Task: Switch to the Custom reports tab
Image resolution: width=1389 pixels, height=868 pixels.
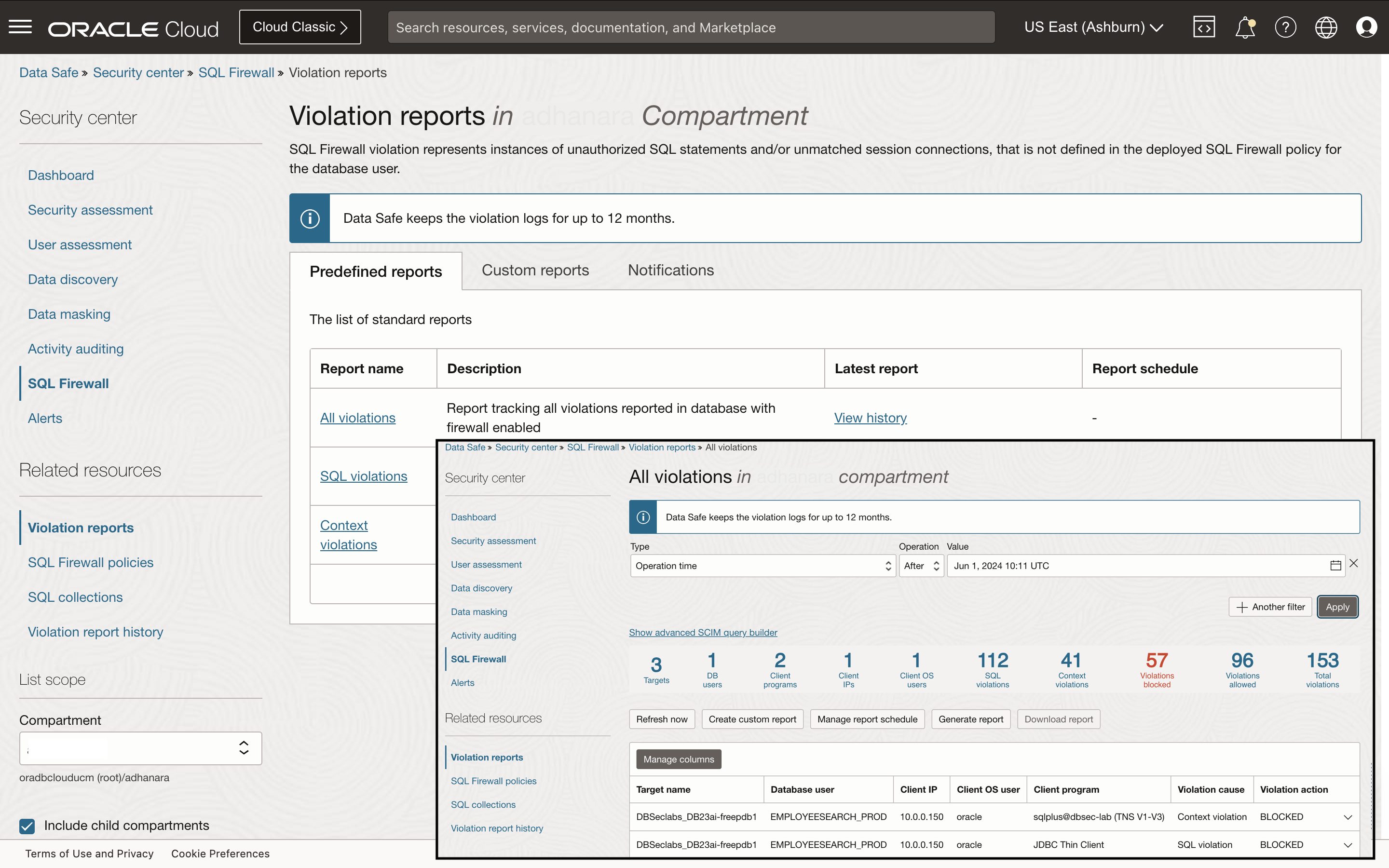Action: click(x=535, y=270)
